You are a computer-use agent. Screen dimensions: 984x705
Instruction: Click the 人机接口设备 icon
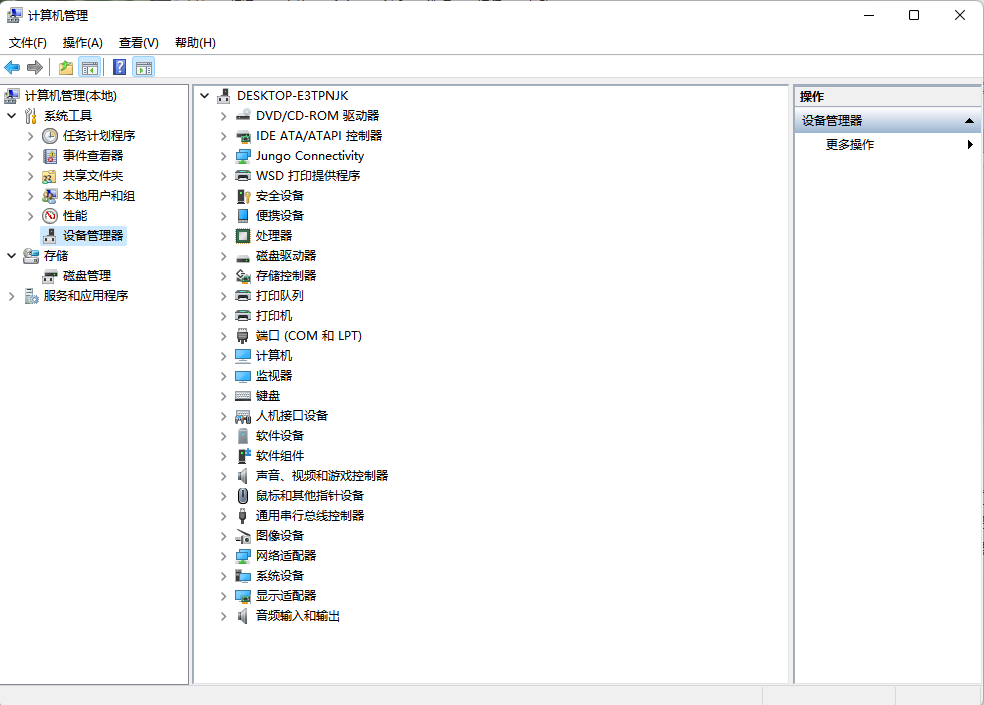pyautogui.click(x=243, y=416)
